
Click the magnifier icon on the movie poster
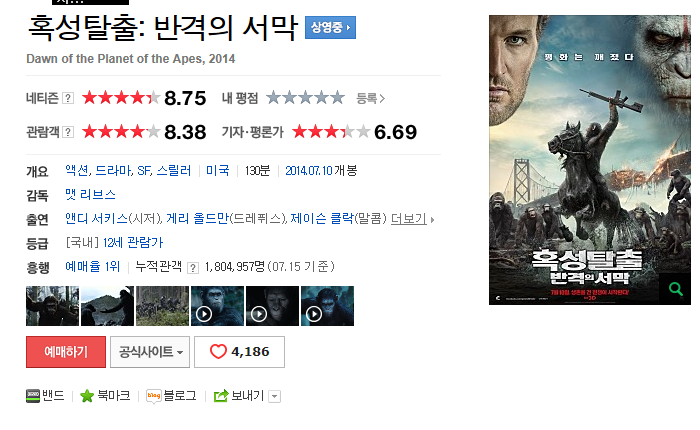click(675, 289)
